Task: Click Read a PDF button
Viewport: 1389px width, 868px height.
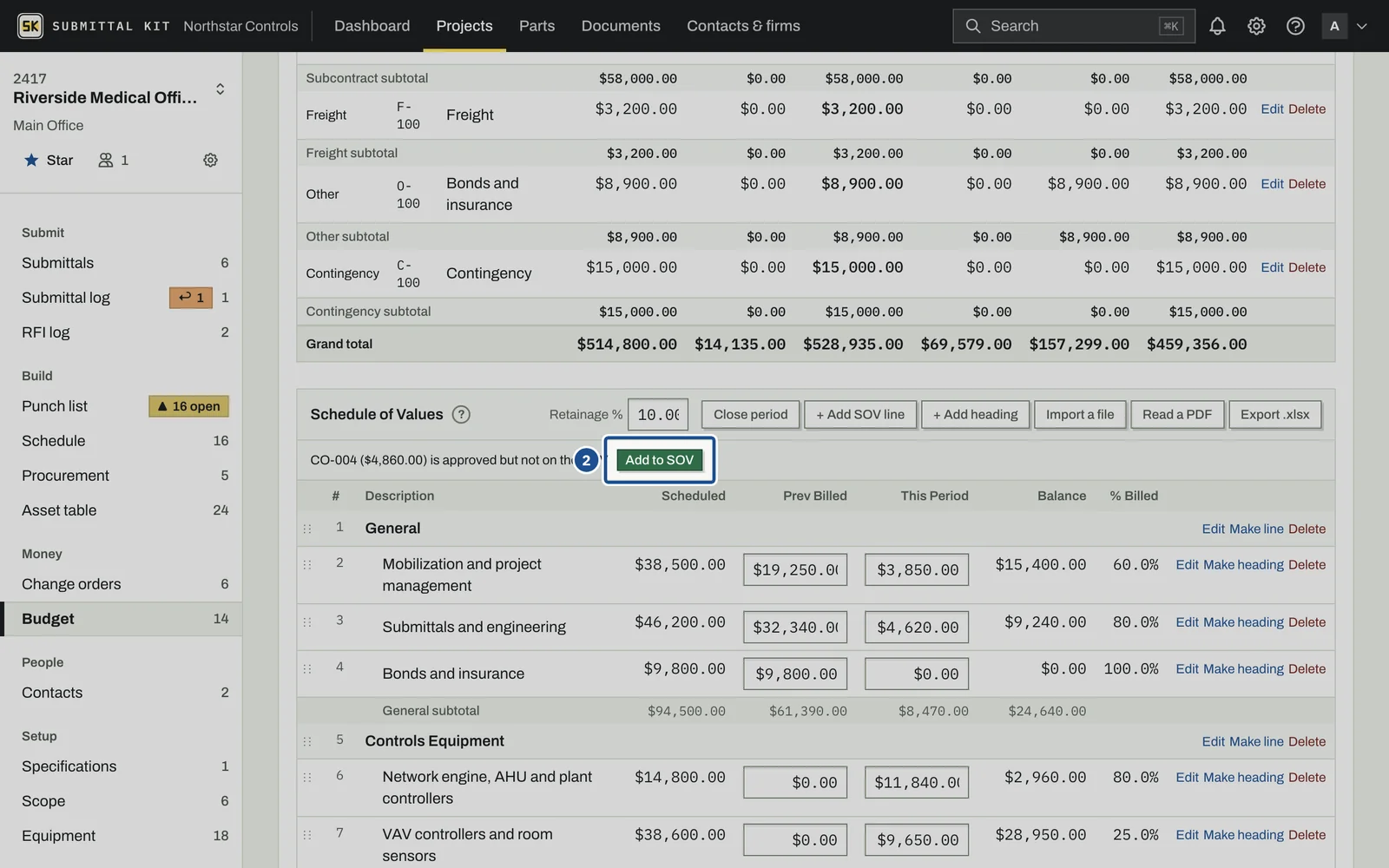Action: pyautogui.click(x=1177, y=415)
